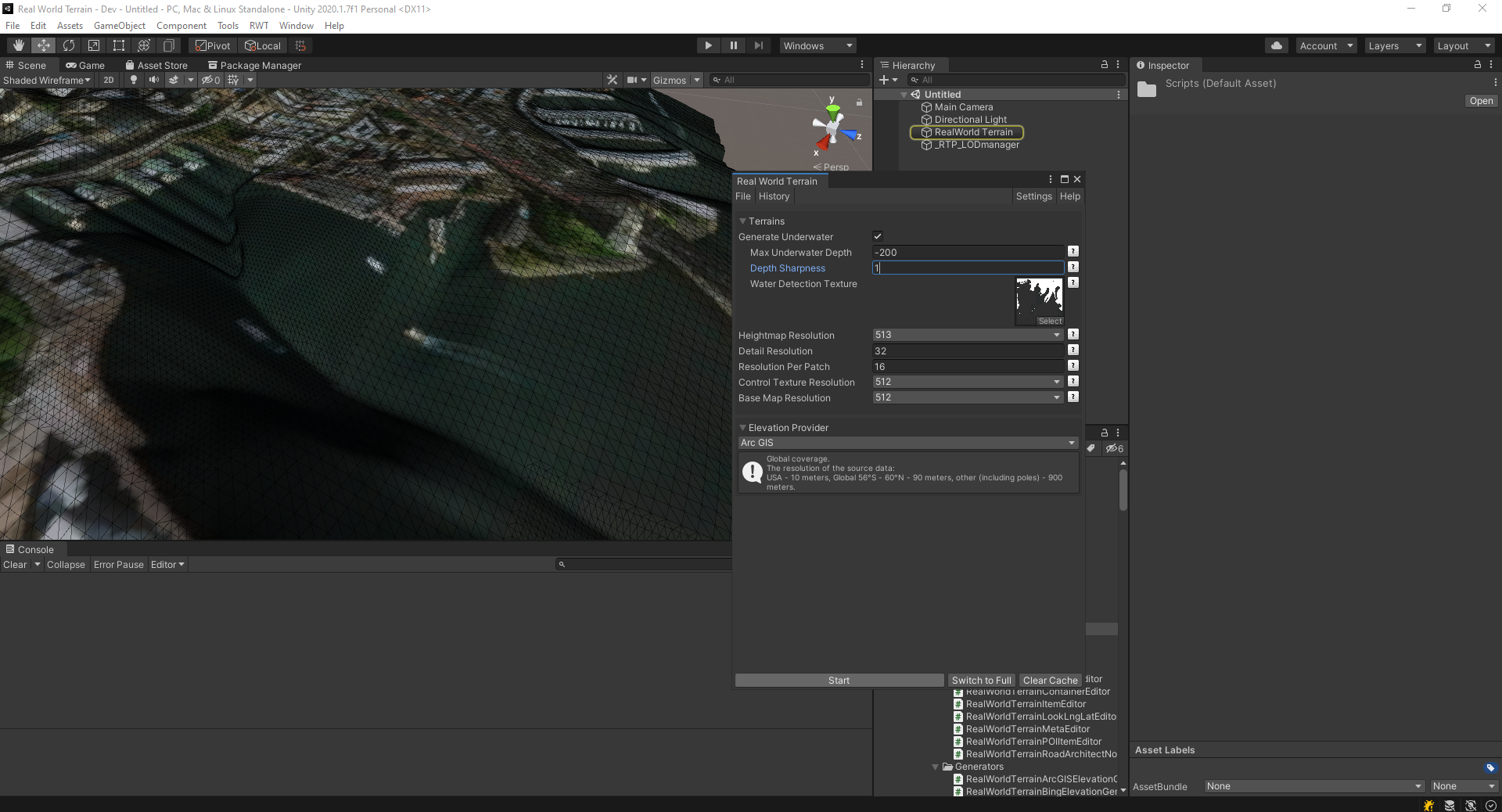Open the Untitled scene options menu

[1119, 95]
